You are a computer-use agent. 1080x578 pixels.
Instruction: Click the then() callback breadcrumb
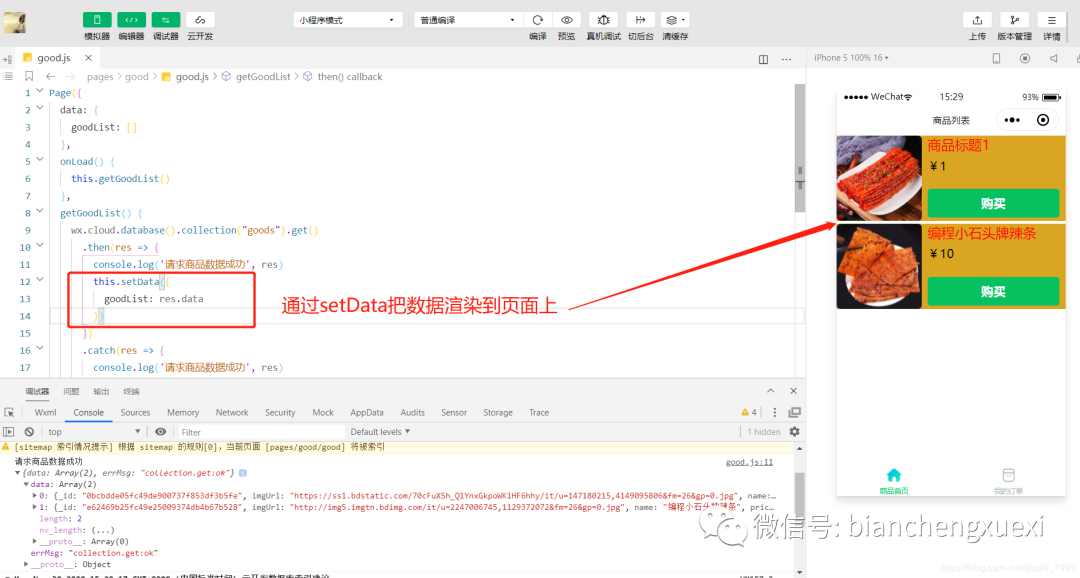pyautogui.click(x=350, y=76)
